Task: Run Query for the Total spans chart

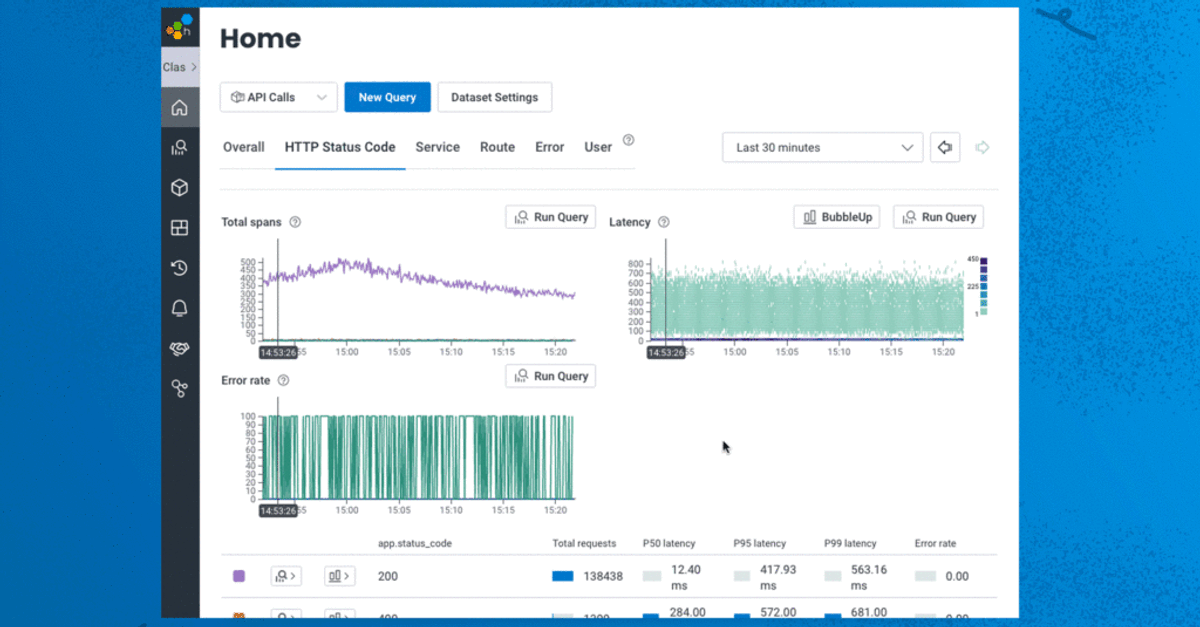Action: [551, 217]
